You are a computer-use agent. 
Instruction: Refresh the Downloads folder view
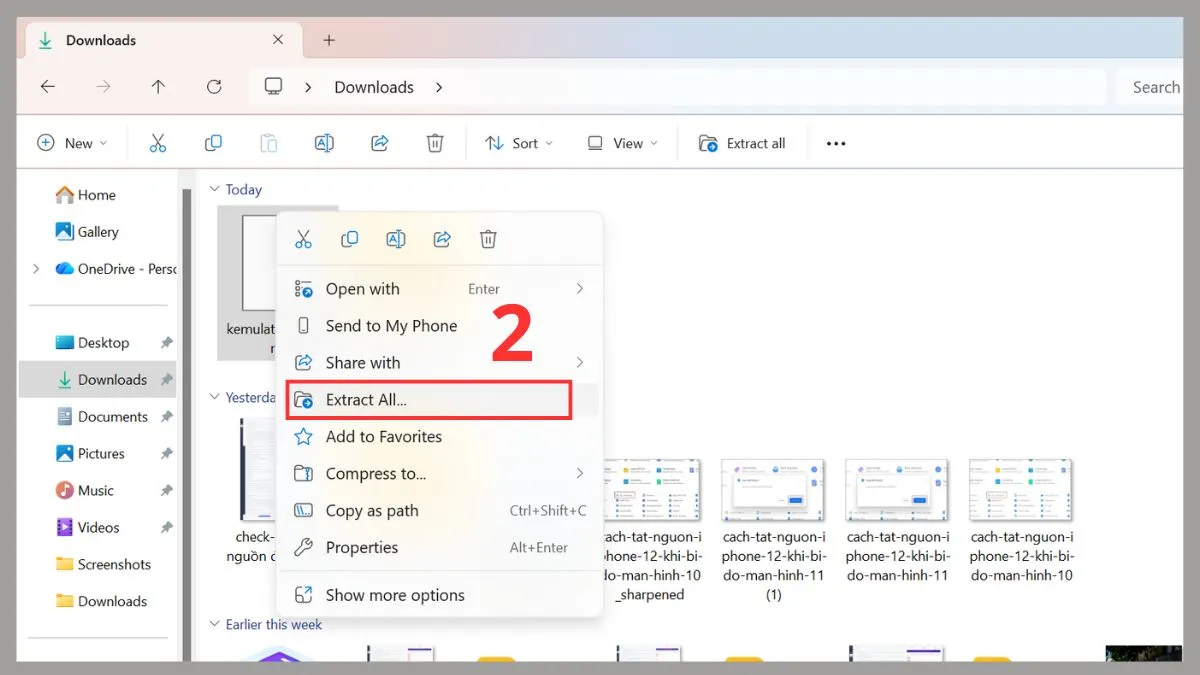click(x=214, y=87)
